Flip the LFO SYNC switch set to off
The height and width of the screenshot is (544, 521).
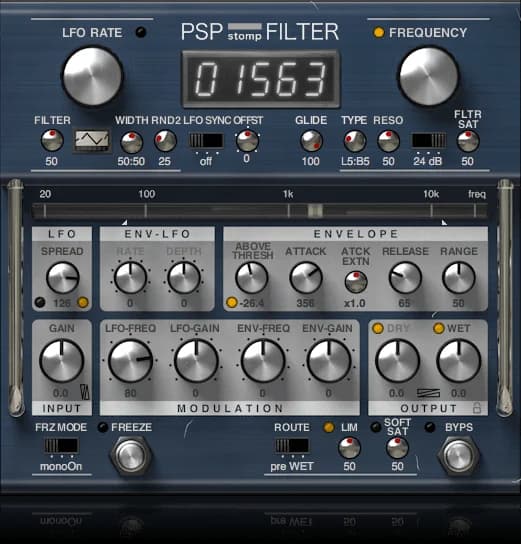click(x=206, y=141)
